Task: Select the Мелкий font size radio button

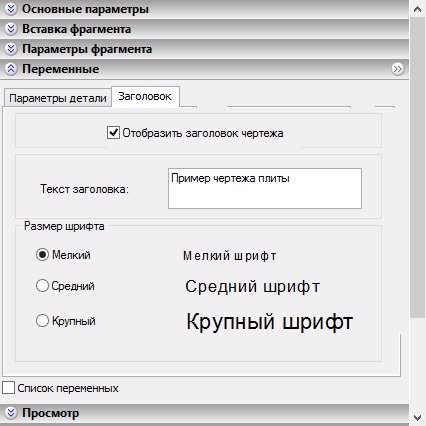Action: point(42,255)
